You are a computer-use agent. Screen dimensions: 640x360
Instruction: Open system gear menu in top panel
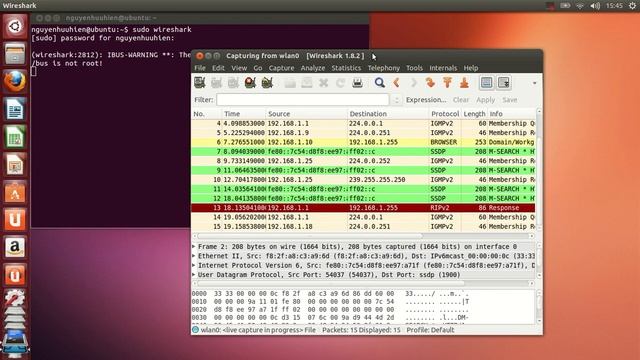pyautogui.click(x=632, y=6)
